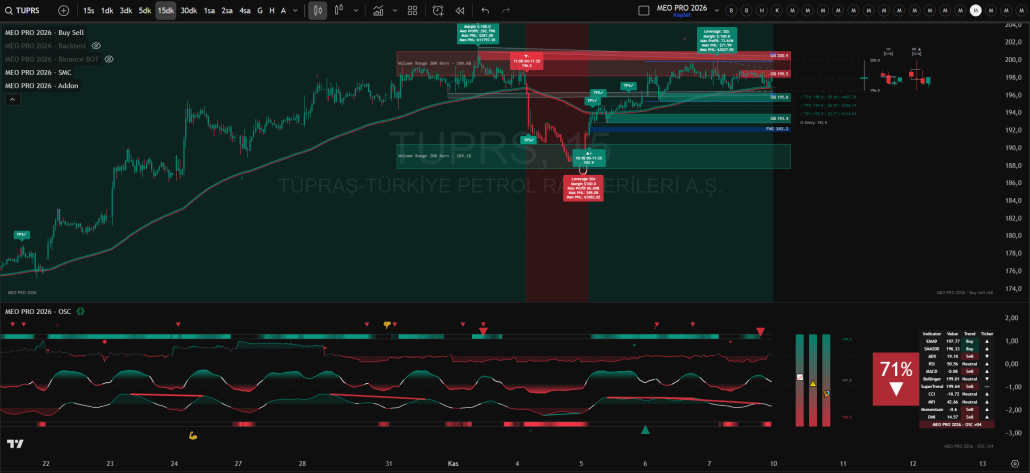Open the indicator templates grid icon
This screenshot has height=473, width=1030.
(x=408, y=10)
